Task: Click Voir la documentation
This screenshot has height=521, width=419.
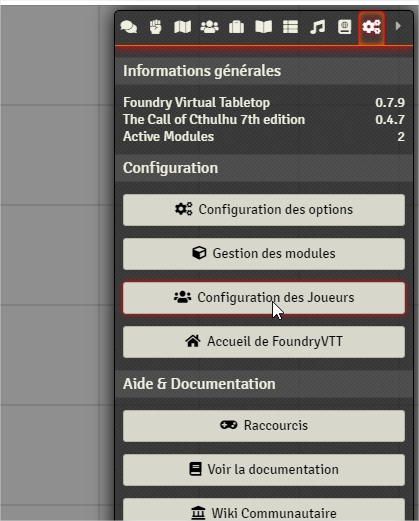Action: tap(264, 470)
